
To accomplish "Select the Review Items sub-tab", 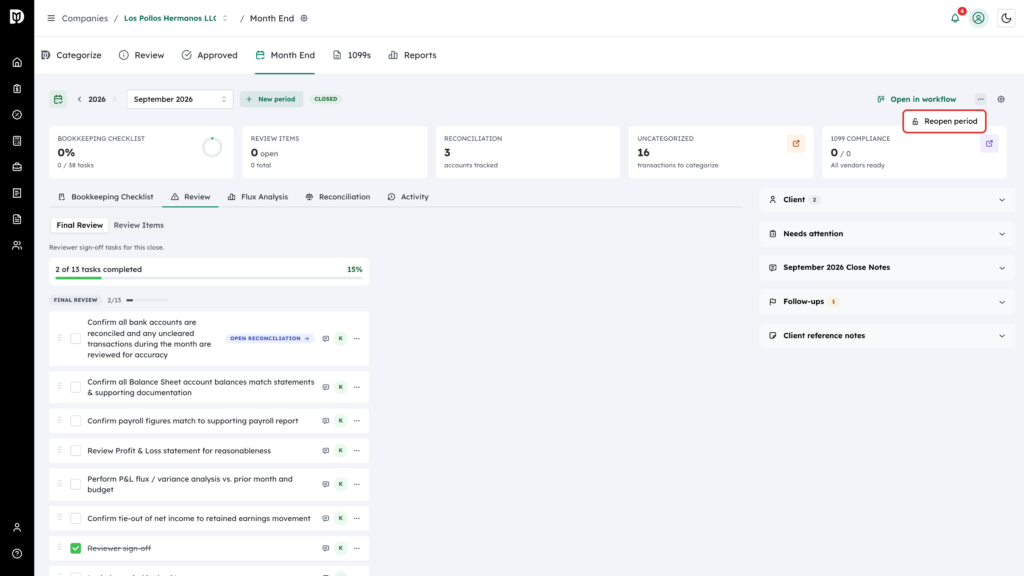I will click(138, 225).
